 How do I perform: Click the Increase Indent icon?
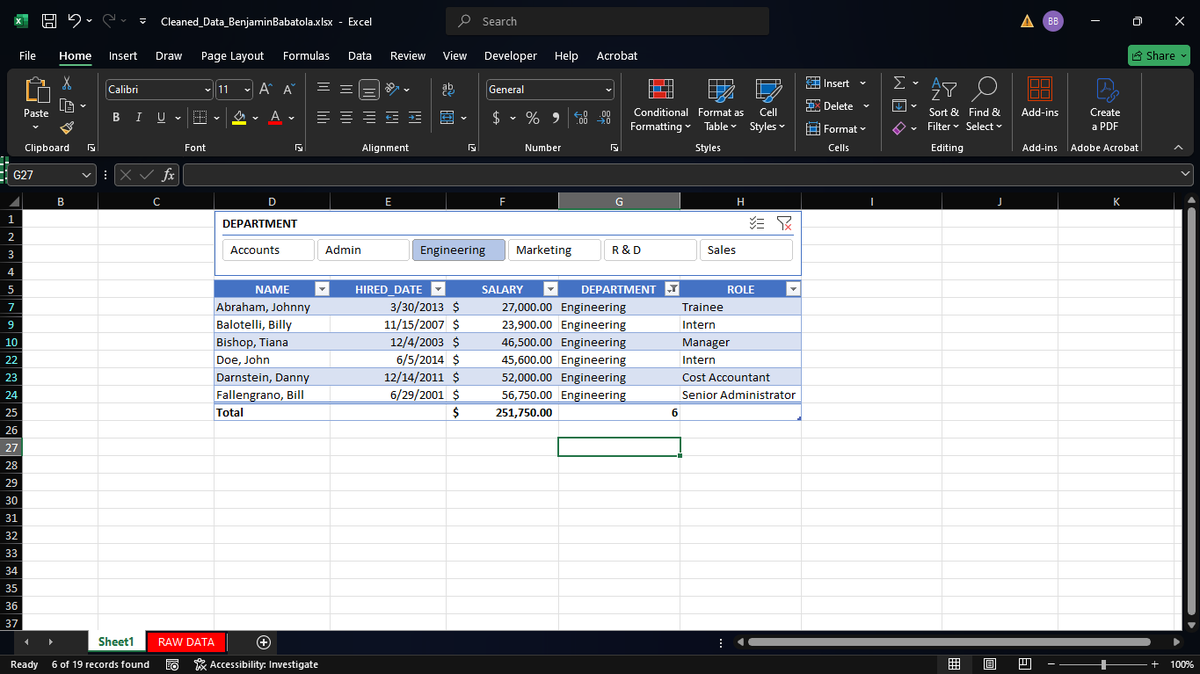[413, 118]
